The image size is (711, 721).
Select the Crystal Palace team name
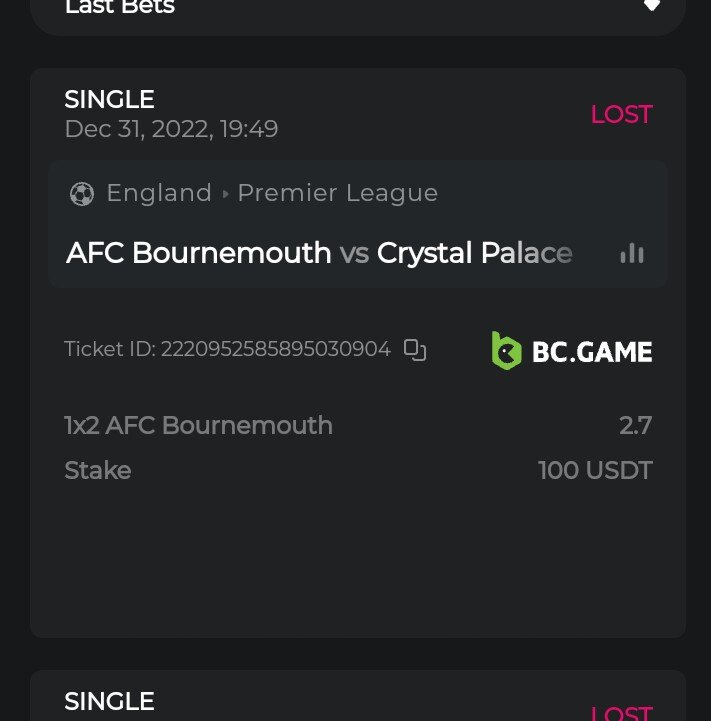(474, 253)
